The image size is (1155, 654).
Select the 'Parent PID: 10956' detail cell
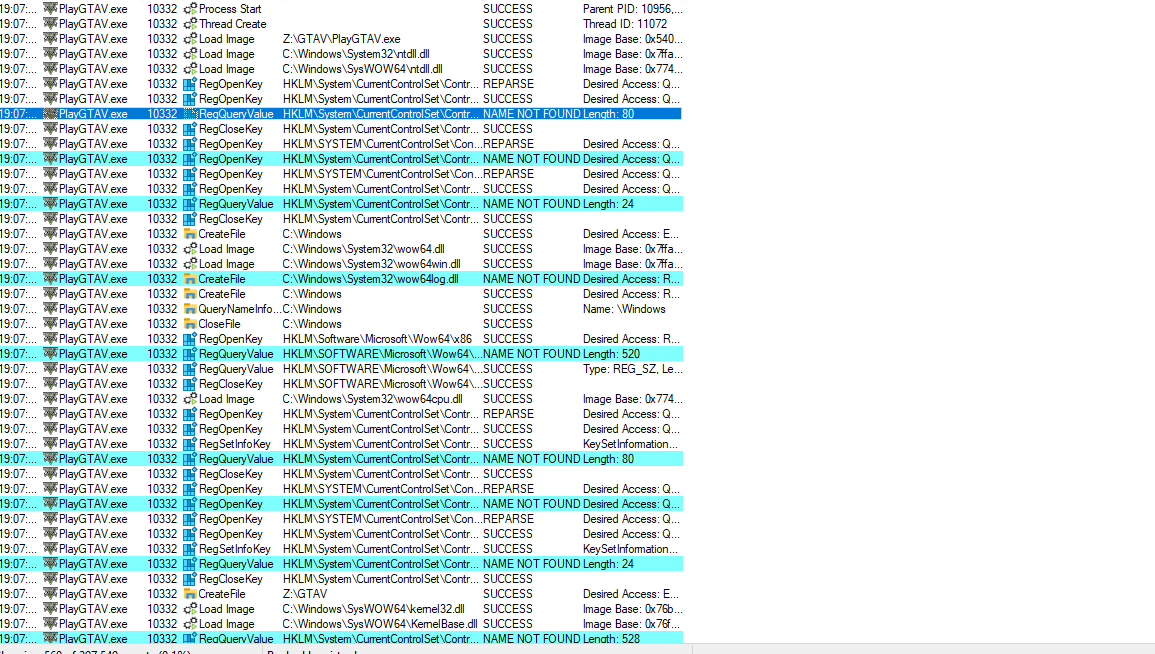tap(632, 9)
